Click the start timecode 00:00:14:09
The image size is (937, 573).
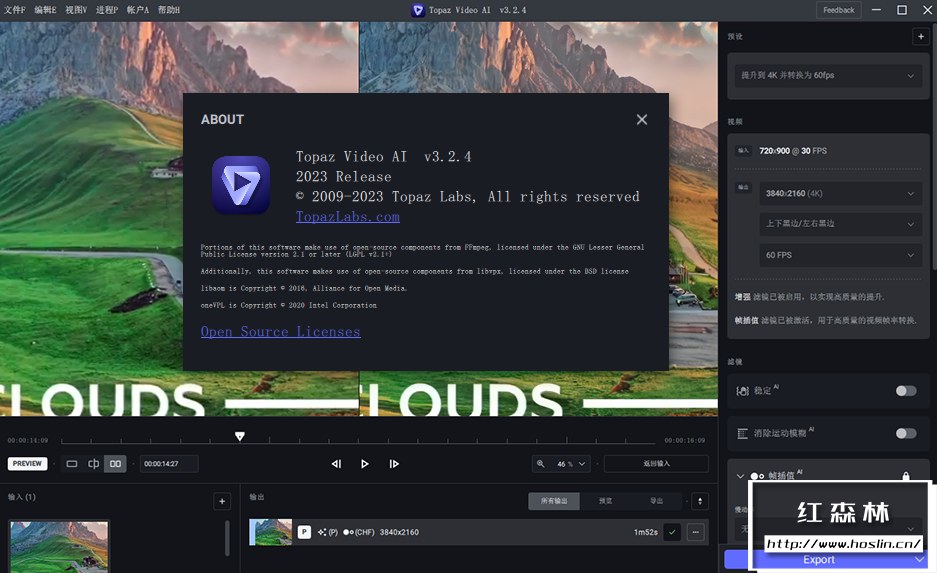coord(27,440)
